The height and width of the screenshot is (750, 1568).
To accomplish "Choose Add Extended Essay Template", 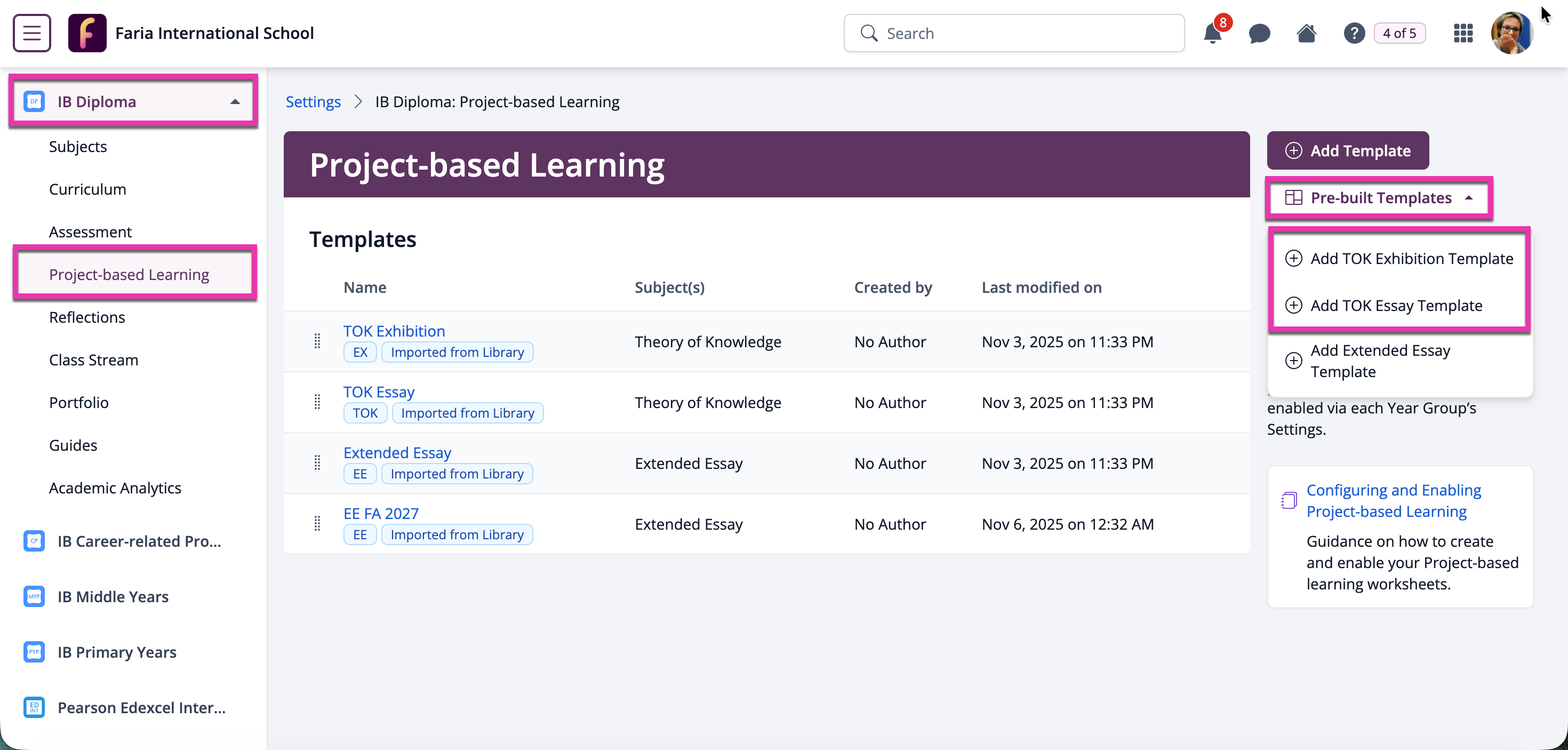I will point(1399,361).
